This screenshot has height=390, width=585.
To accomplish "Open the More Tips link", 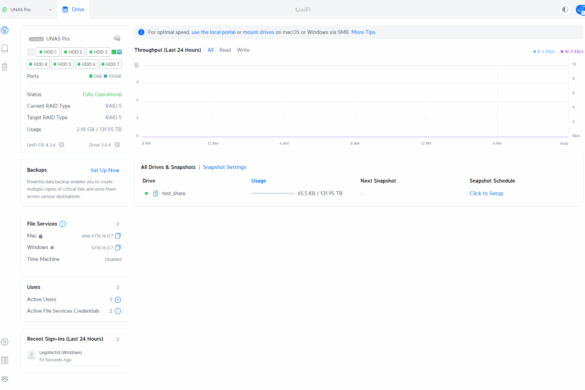I will click(x=363, y=32).
